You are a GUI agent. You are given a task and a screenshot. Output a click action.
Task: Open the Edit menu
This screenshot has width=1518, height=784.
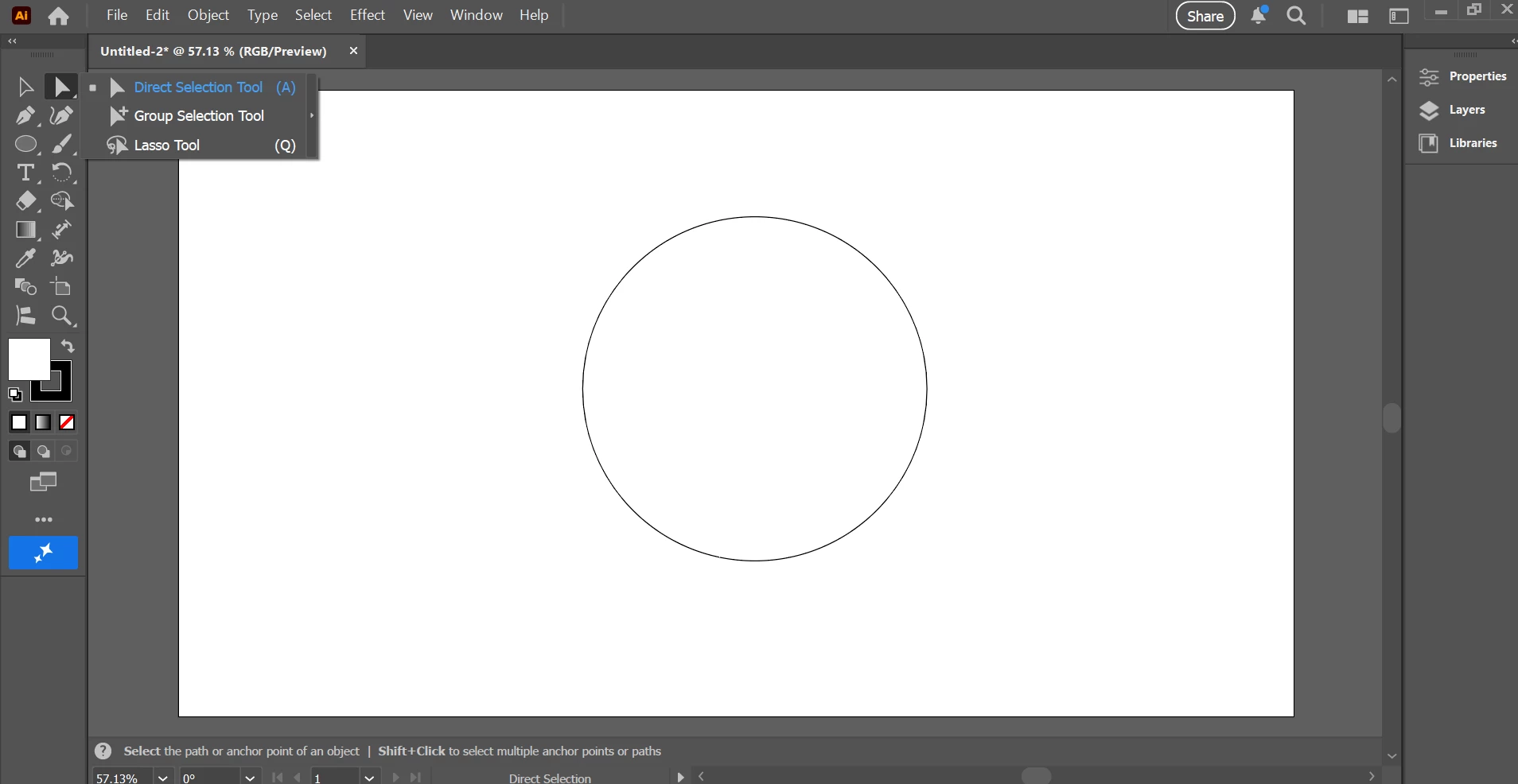pyautogui.click(x=158, y=15)
